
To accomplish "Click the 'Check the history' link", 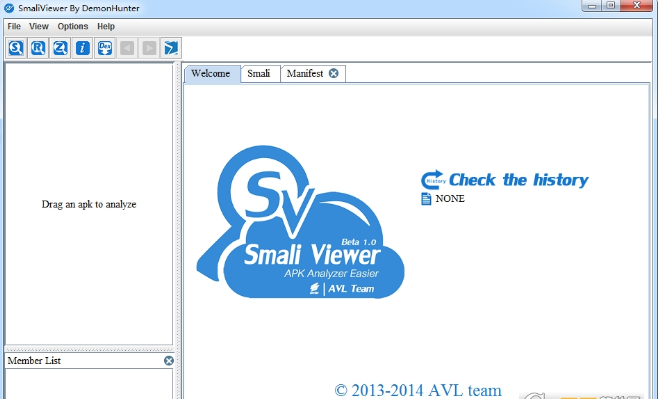I will click(x=519, y=180).
